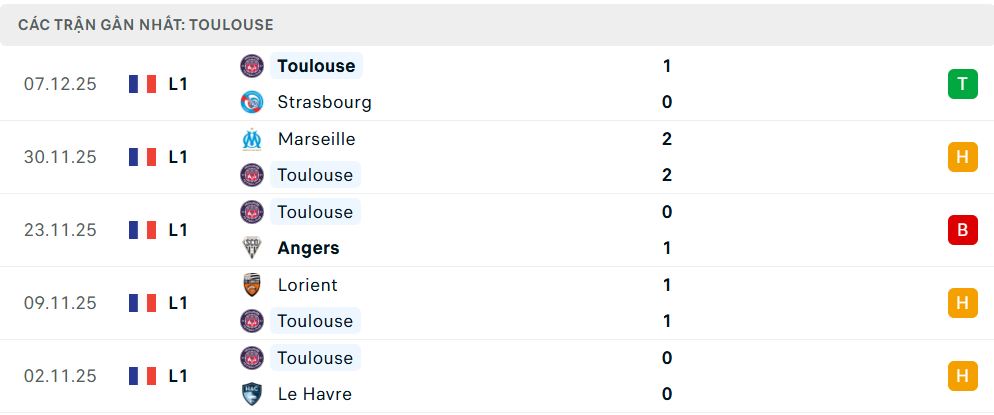The height and width of the screenshot is (415, 994).
Task: Open the bold Angers team link
Action: click(308, 248)
